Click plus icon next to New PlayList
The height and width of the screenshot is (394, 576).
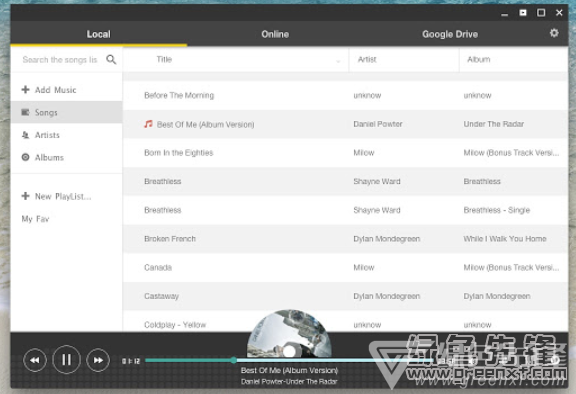coord(25,196)
